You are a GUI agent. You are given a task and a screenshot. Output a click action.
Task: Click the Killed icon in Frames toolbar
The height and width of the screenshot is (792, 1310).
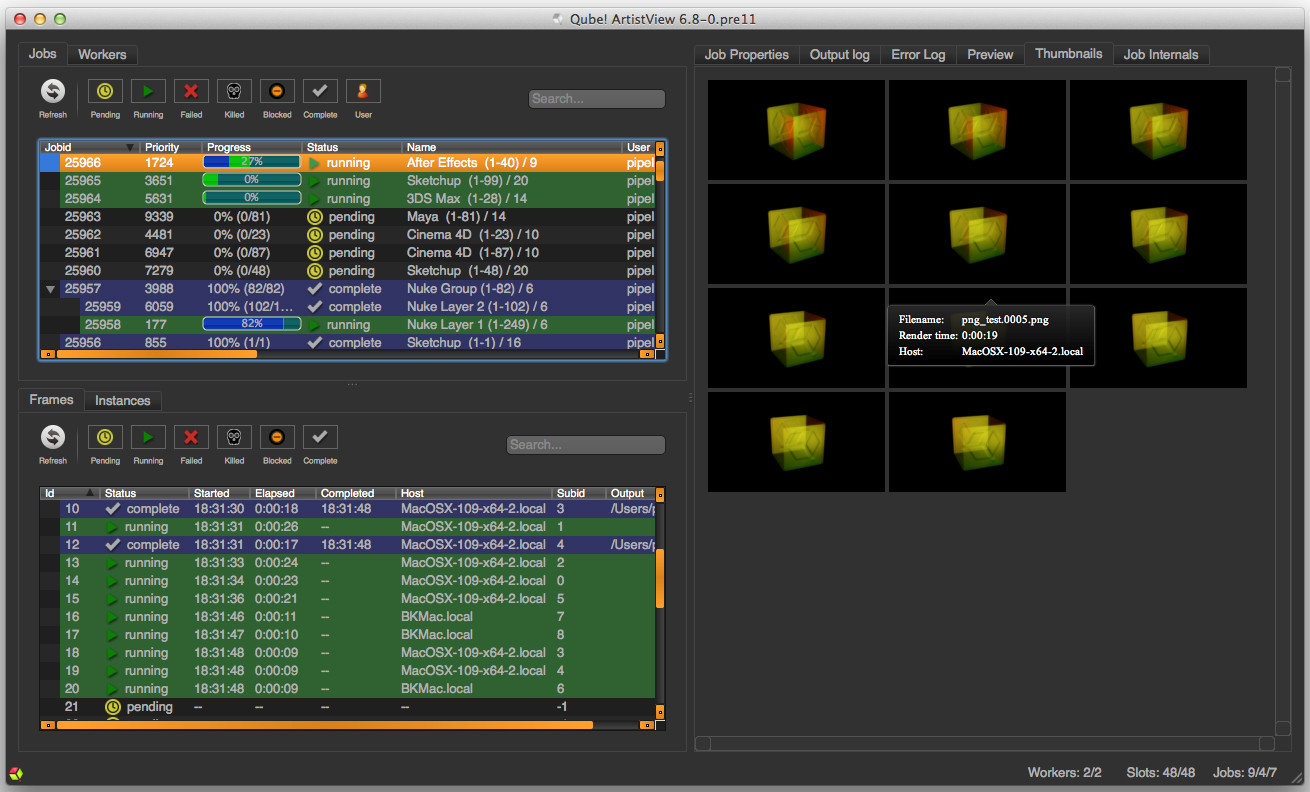click(x=234, y=438)
